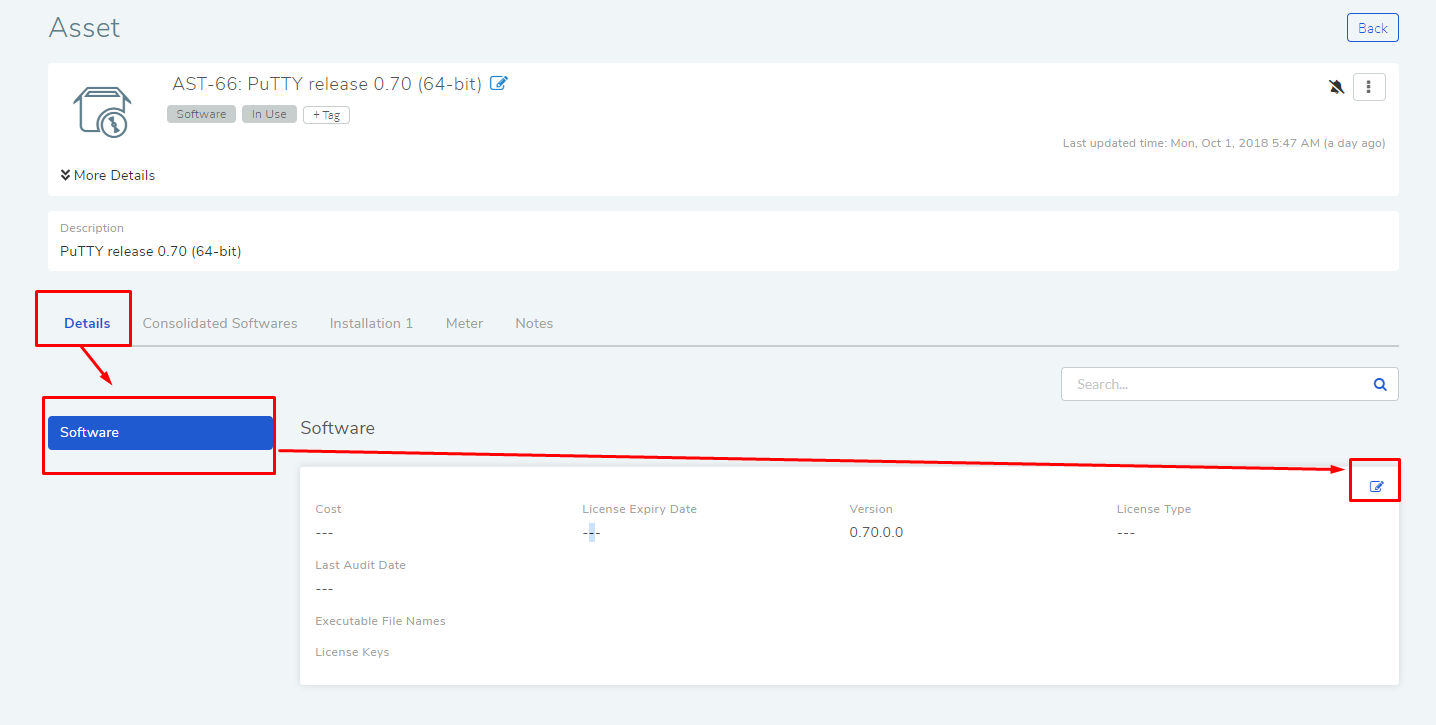
Task: Click the muted bell notification icon
Action: [x=1336, y=87]
